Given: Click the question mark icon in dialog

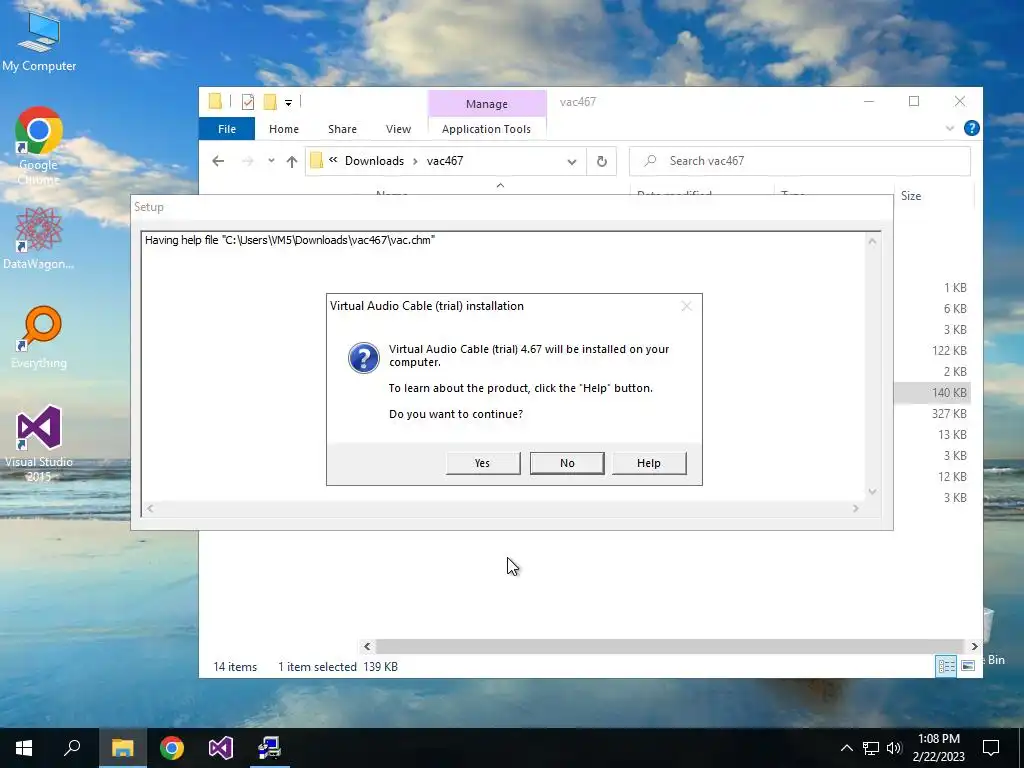Looking at the screenshot, I should tap(364, 358).
